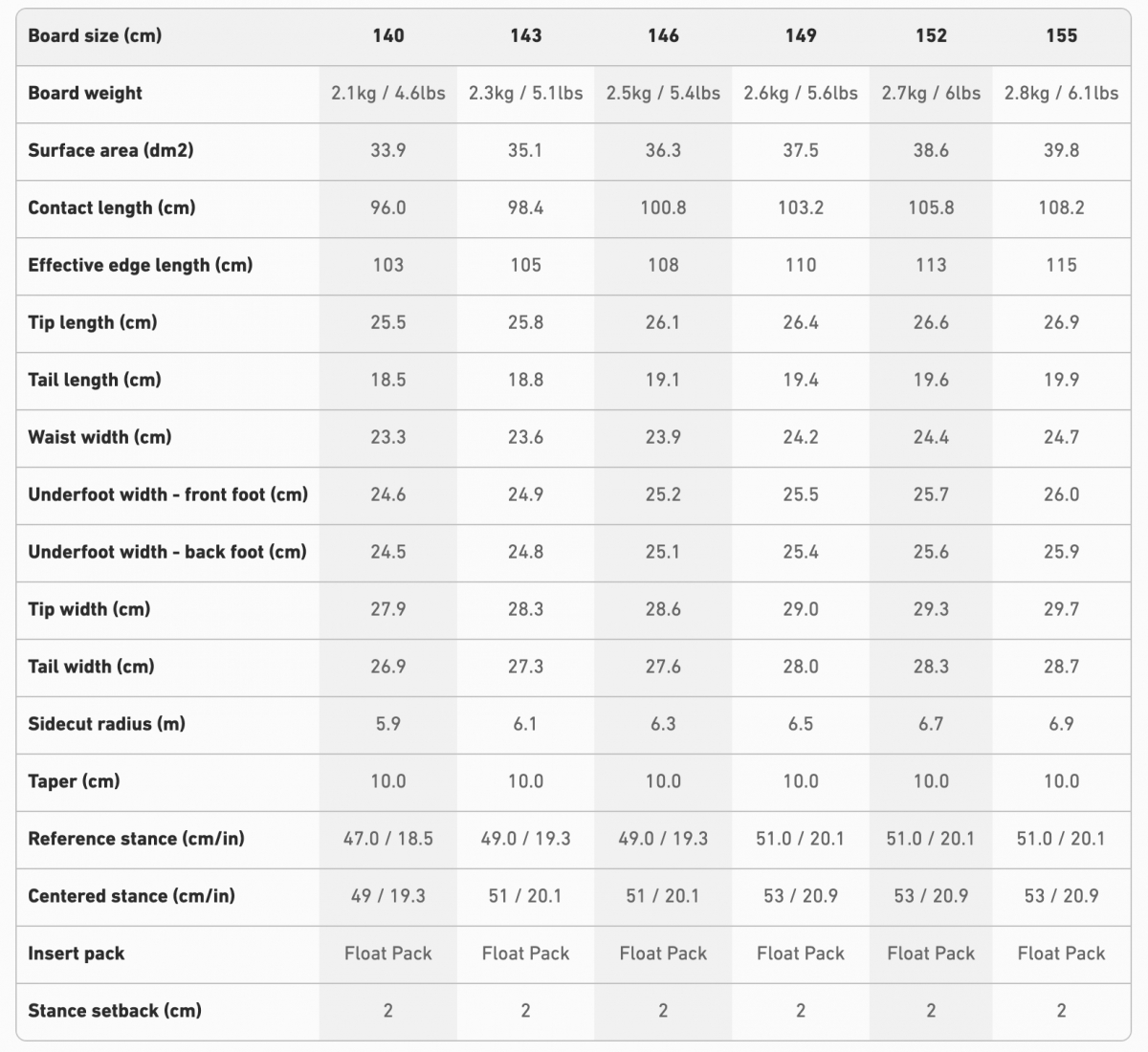Screen dimensions: 1148x1052
Task: Select the Stance setback (cm) label
Action: (x=115, y=1011)
